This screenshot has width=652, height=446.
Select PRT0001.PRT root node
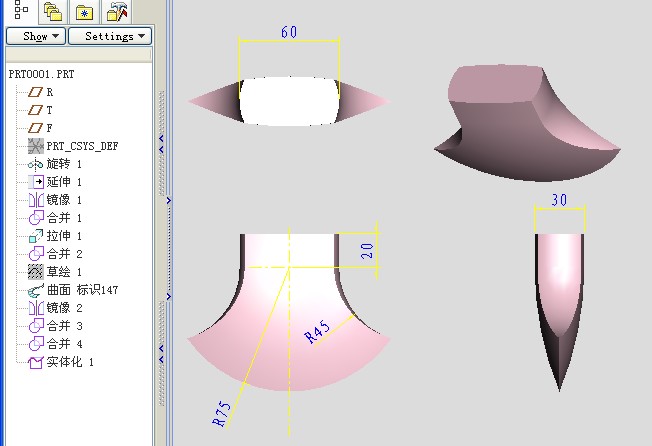click(x=41, y=74)
